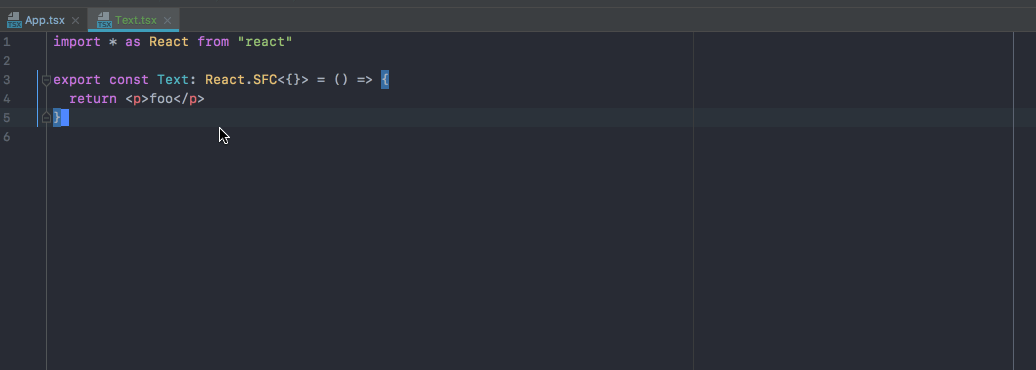1036x370 pixels.
Task: Place cursor on the "react" string
Action: click(x=265, y=42)
